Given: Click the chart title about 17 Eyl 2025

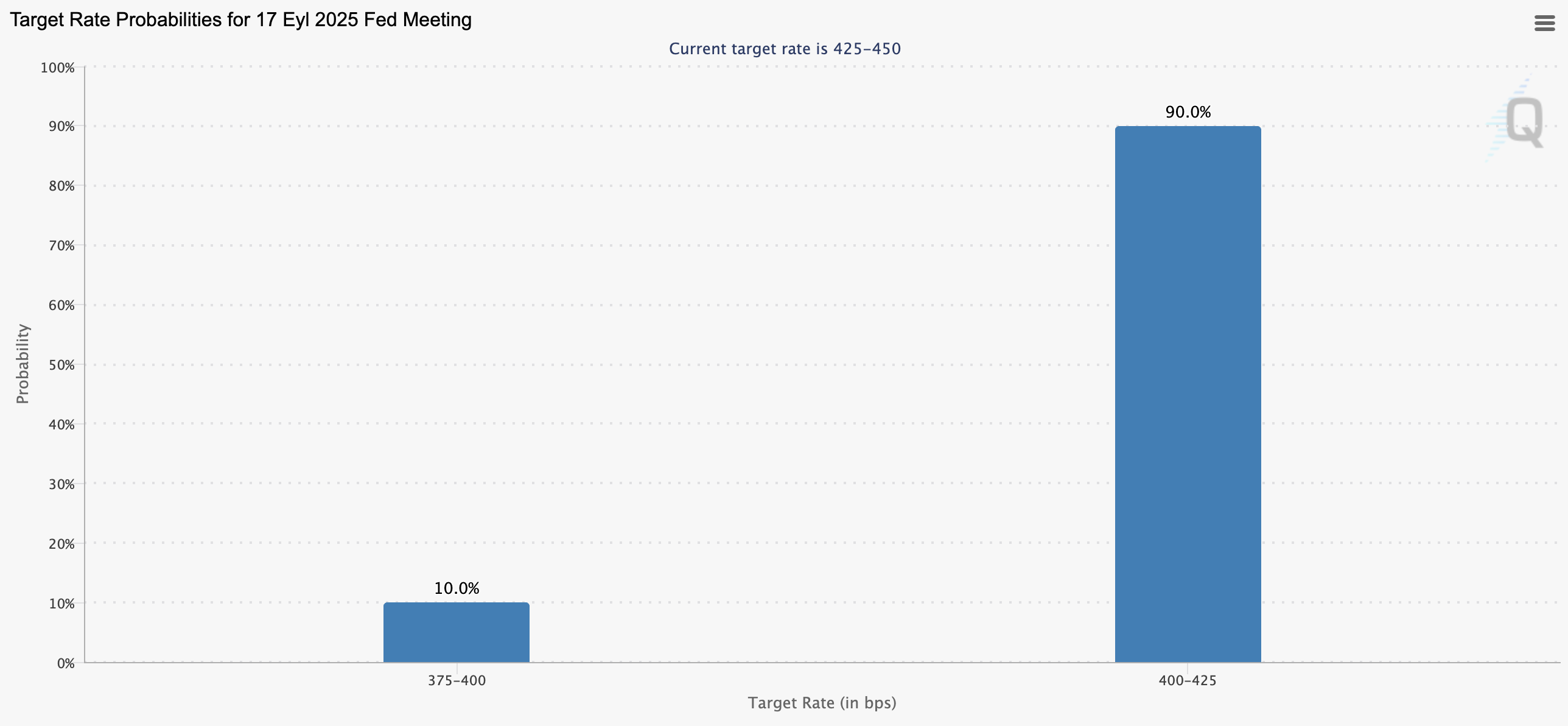Looking at the screenshot, I should pyautogui.click(x=241, y=20).
